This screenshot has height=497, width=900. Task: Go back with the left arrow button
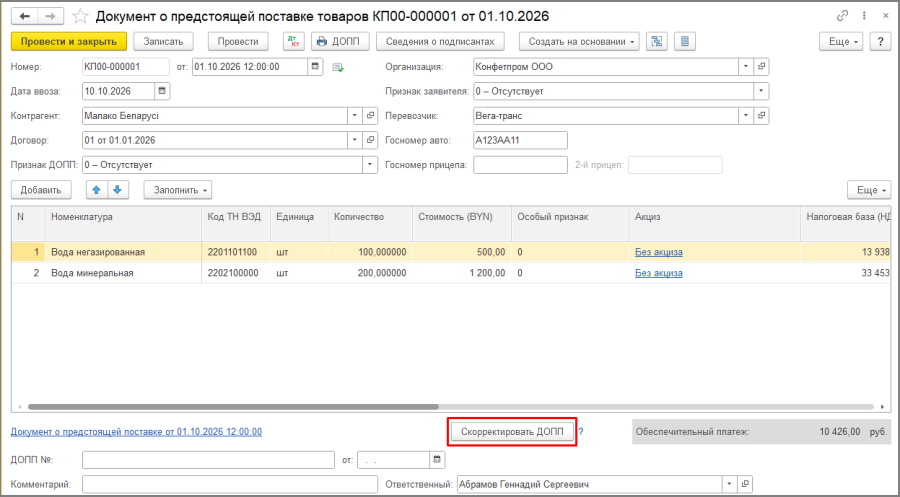click(25, 16)
